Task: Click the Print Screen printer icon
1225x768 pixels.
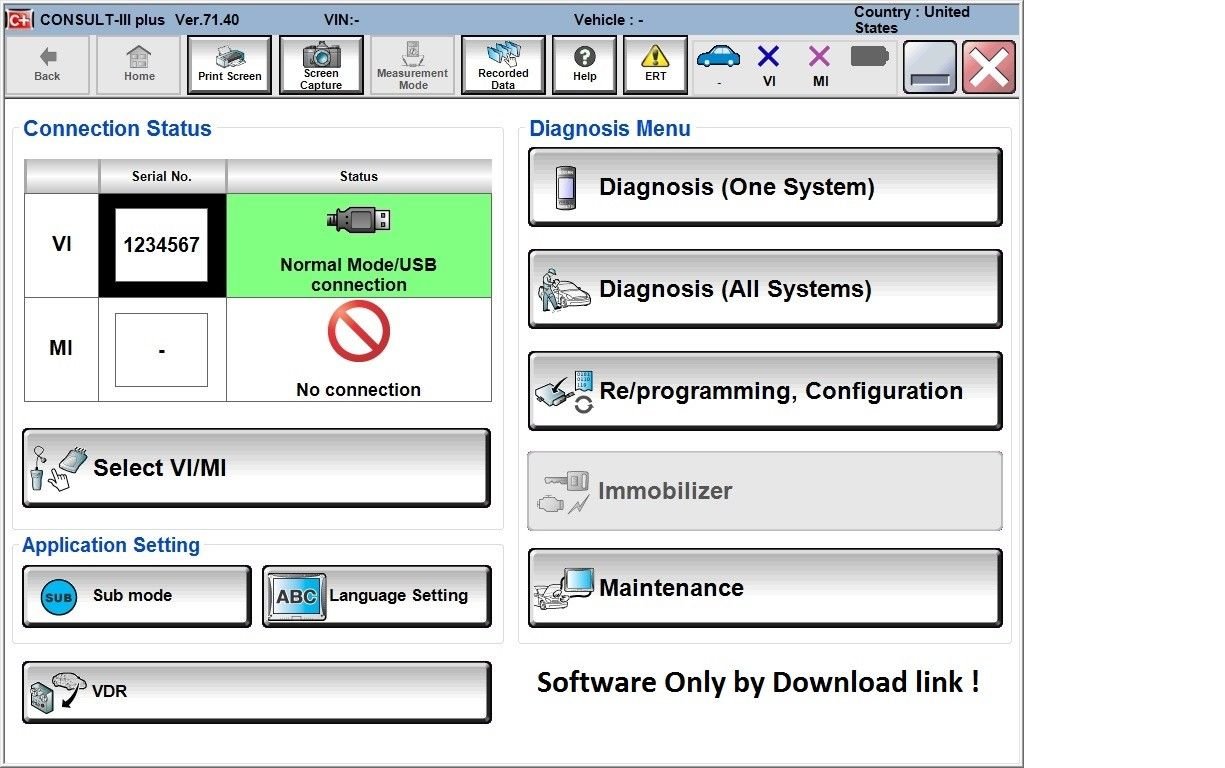Action: click(x=230, y=65)
